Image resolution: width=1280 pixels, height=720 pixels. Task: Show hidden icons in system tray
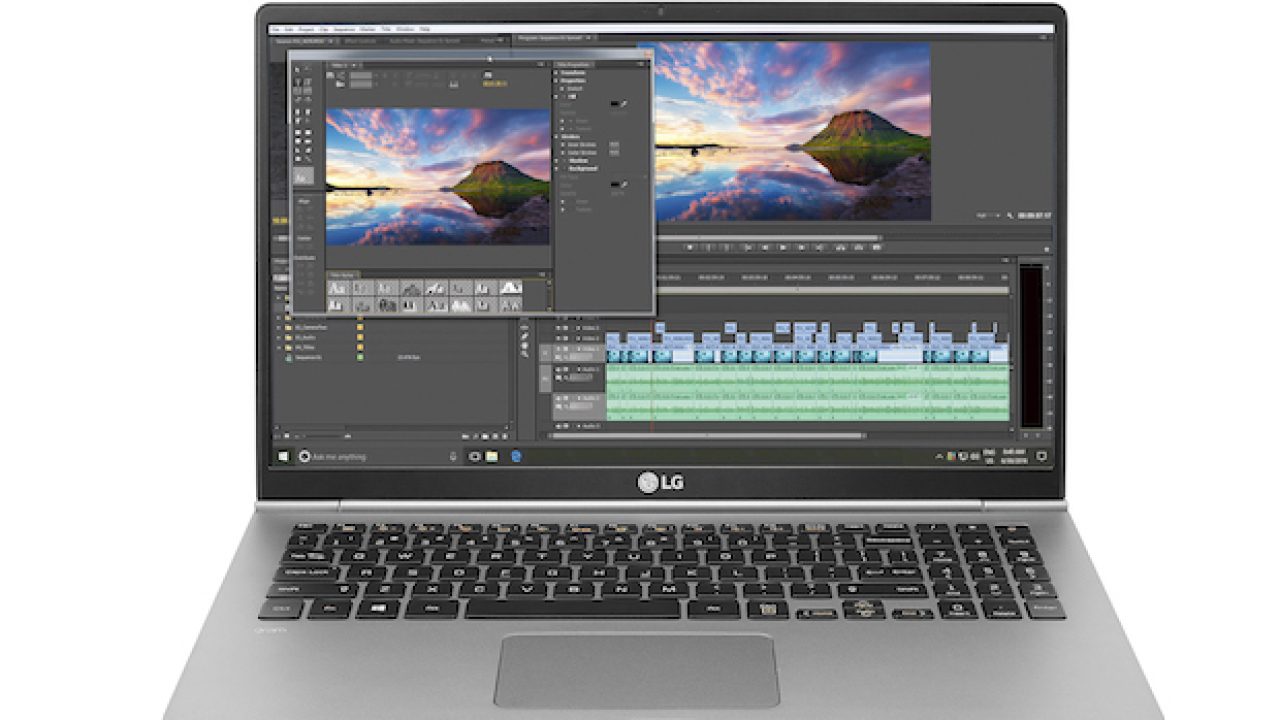tap(939, 456)
